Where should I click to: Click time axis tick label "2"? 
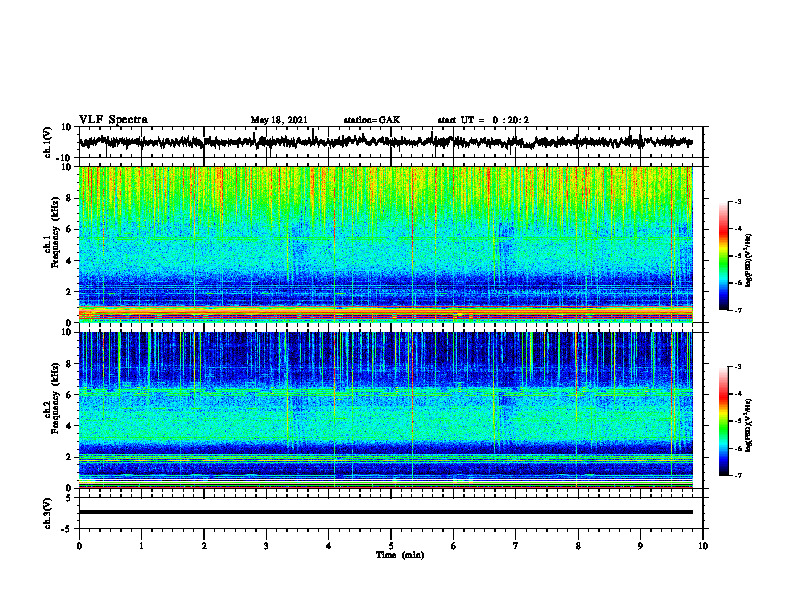204,546
